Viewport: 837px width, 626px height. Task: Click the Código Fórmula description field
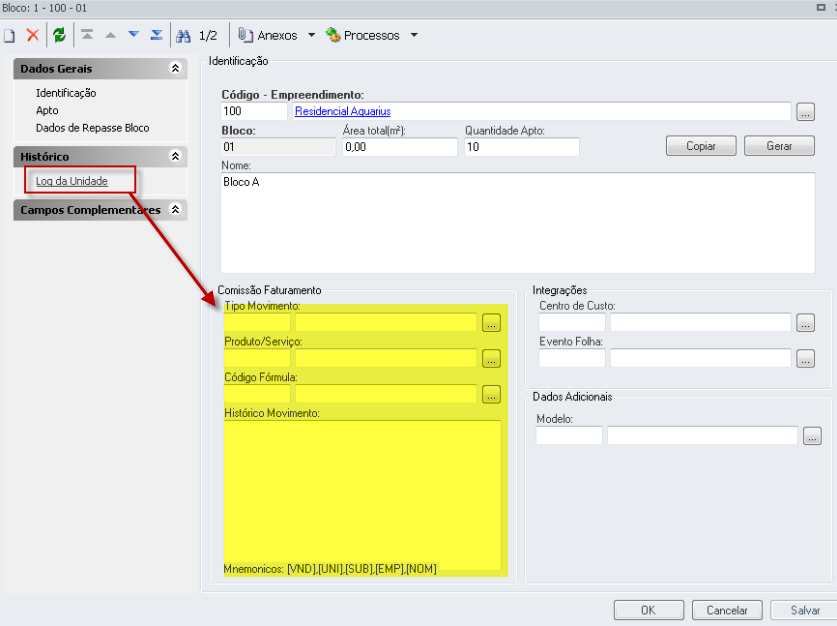pyautogui.click(x=386, y=394)
